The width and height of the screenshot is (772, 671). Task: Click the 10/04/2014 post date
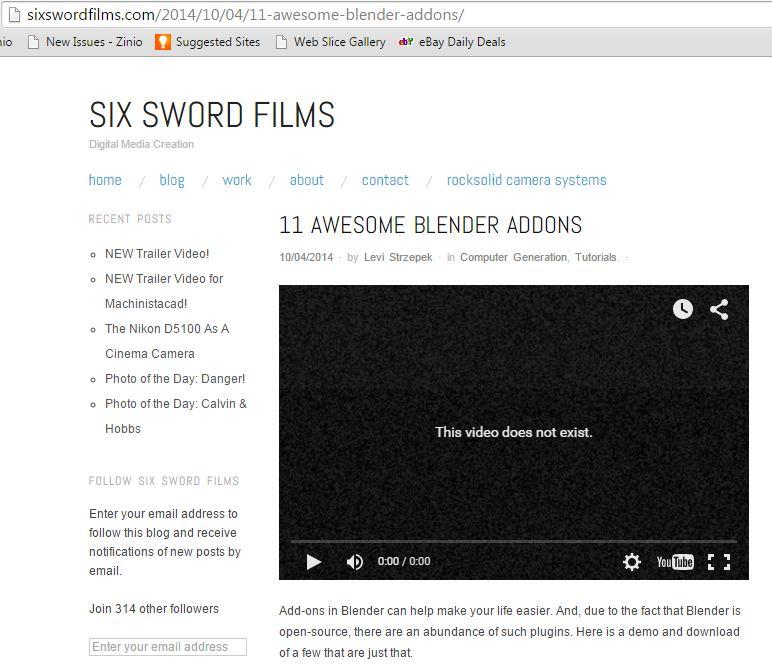click(306, 257)
